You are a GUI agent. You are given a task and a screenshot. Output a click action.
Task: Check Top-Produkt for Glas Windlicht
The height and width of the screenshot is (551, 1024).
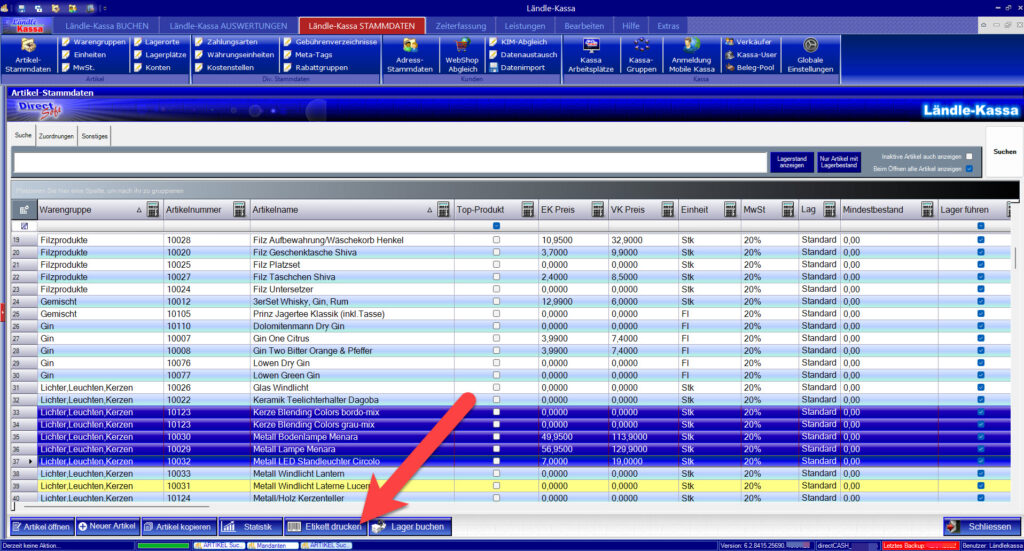[x=496, y=387]
